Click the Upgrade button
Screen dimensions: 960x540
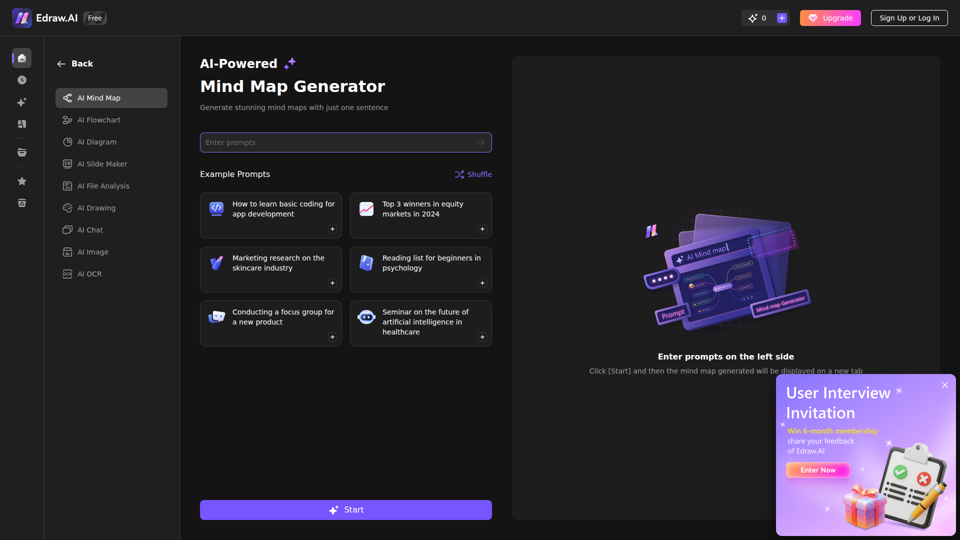(x=830, y=18)
